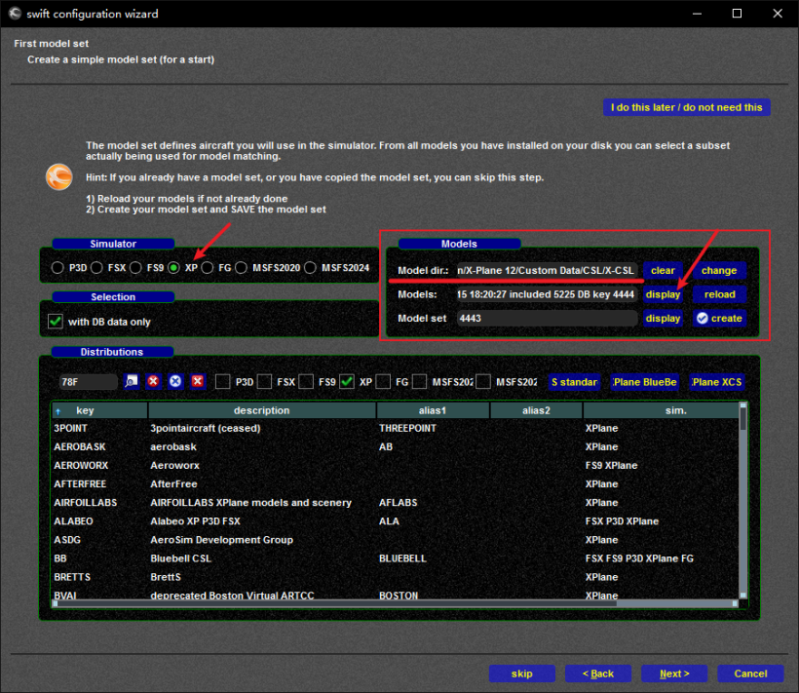Click the 78F filter text field
Screen dimensions: 799x693
click(x=88, y=382)
